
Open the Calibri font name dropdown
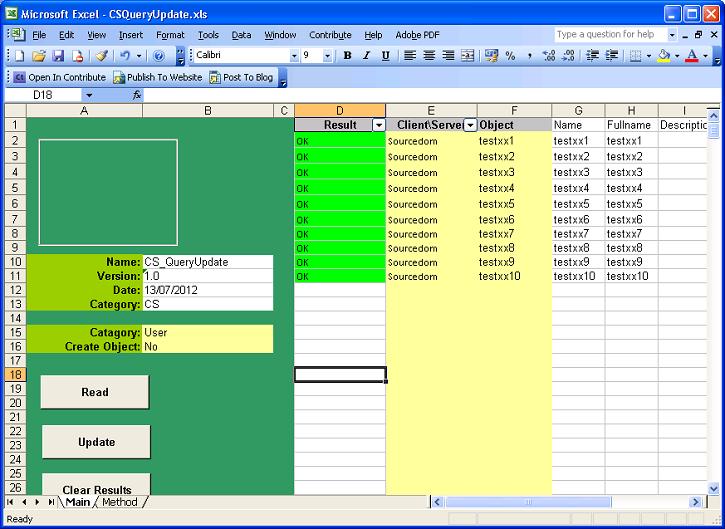point(294,56)
